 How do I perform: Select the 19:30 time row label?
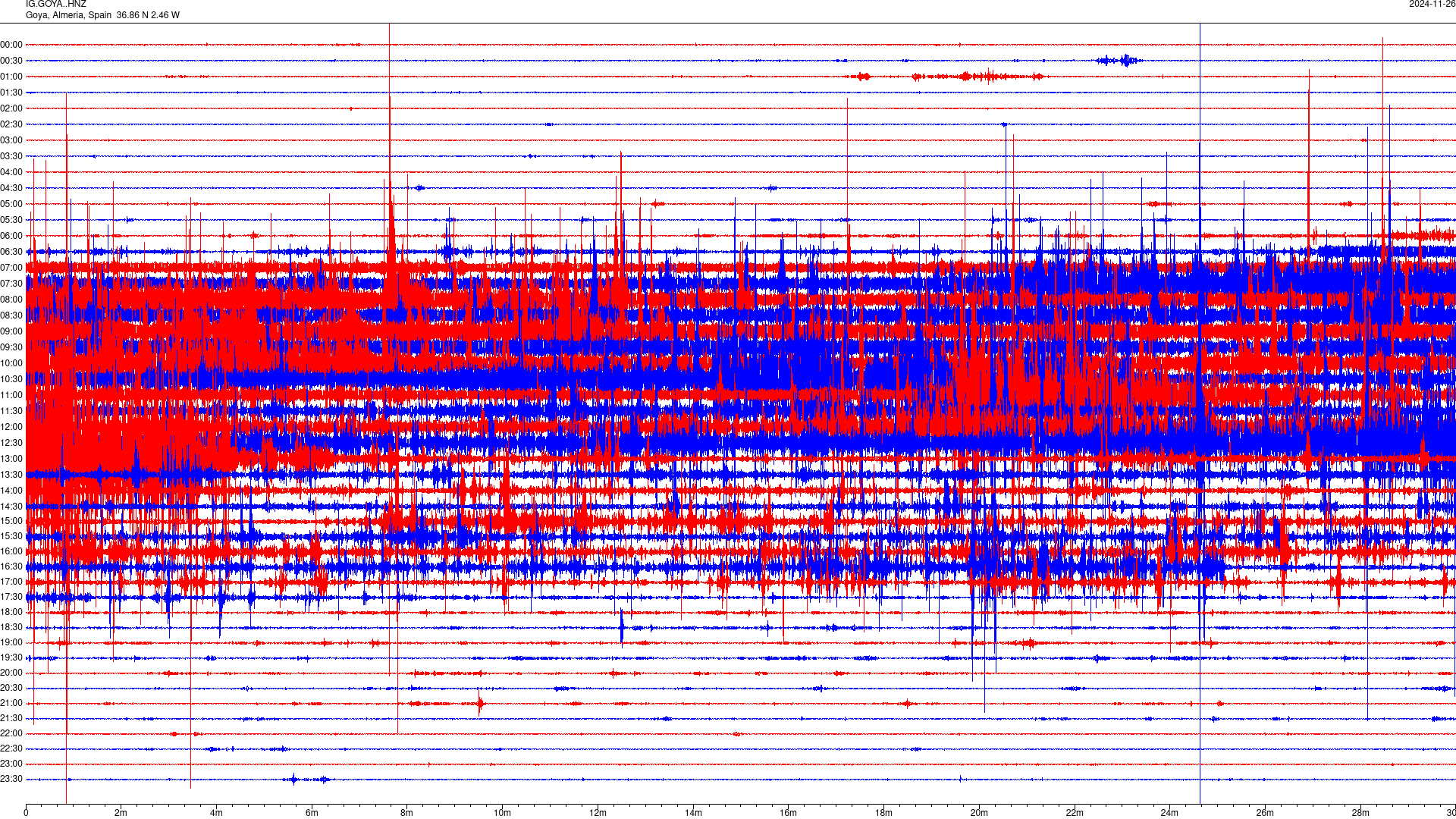coord(11,657)
